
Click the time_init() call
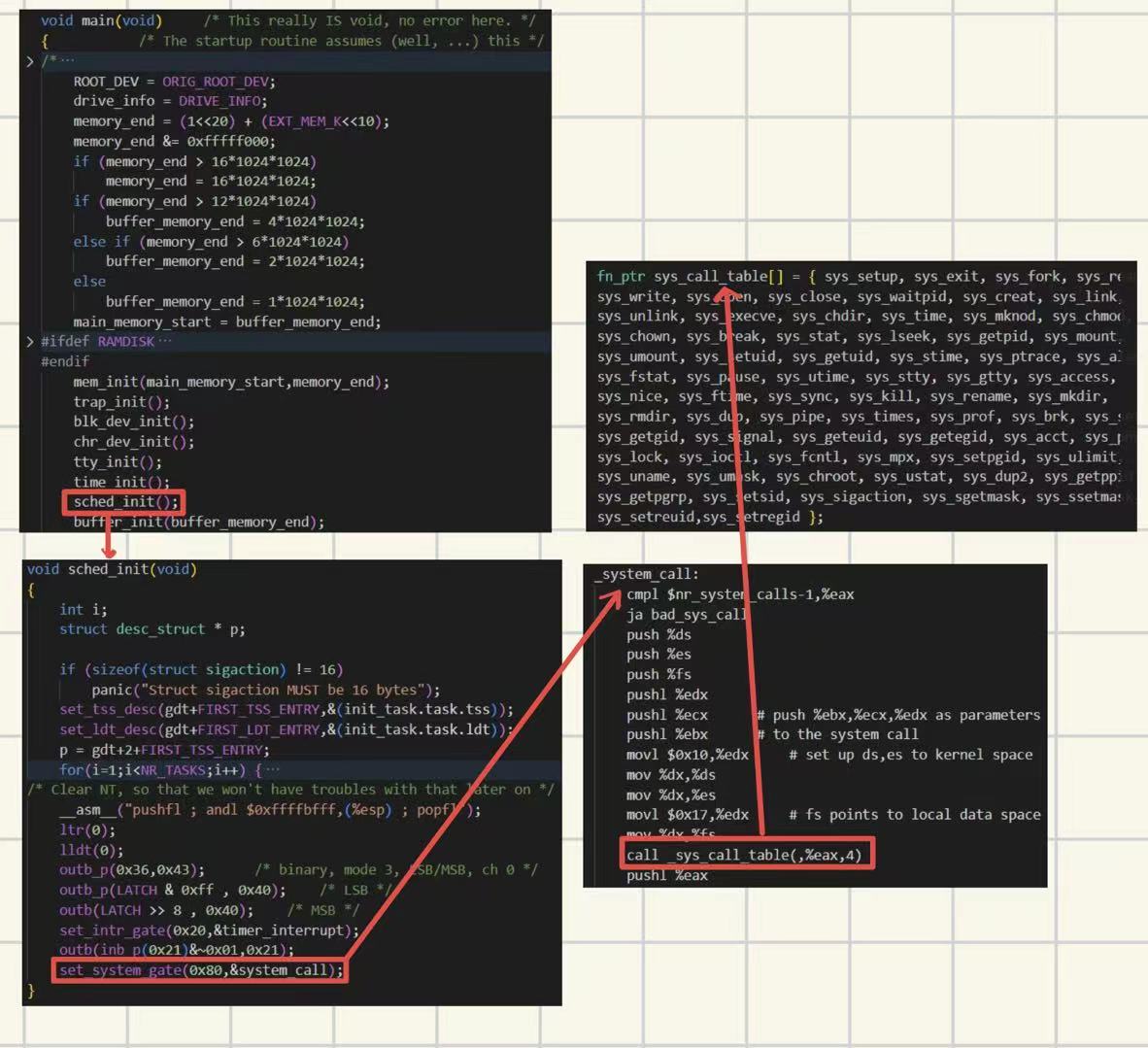point(121,481)
